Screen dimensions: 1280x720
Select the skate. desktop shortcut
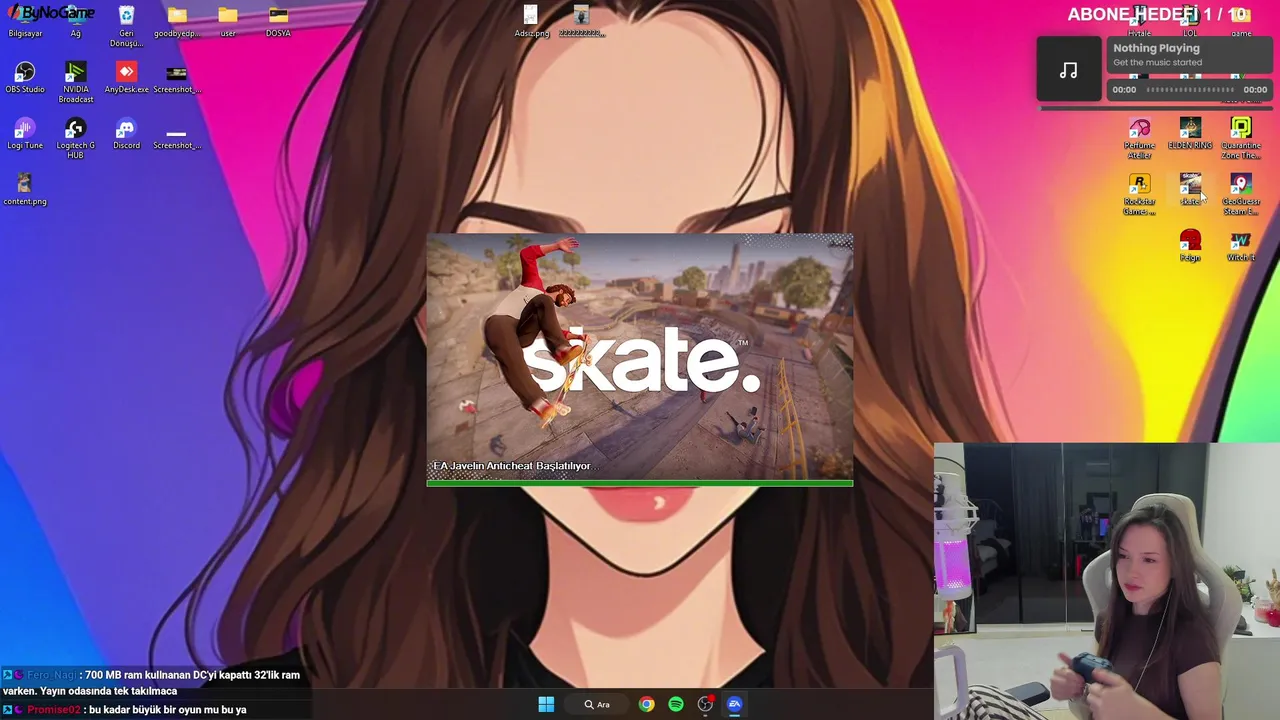coord(1190,189)
